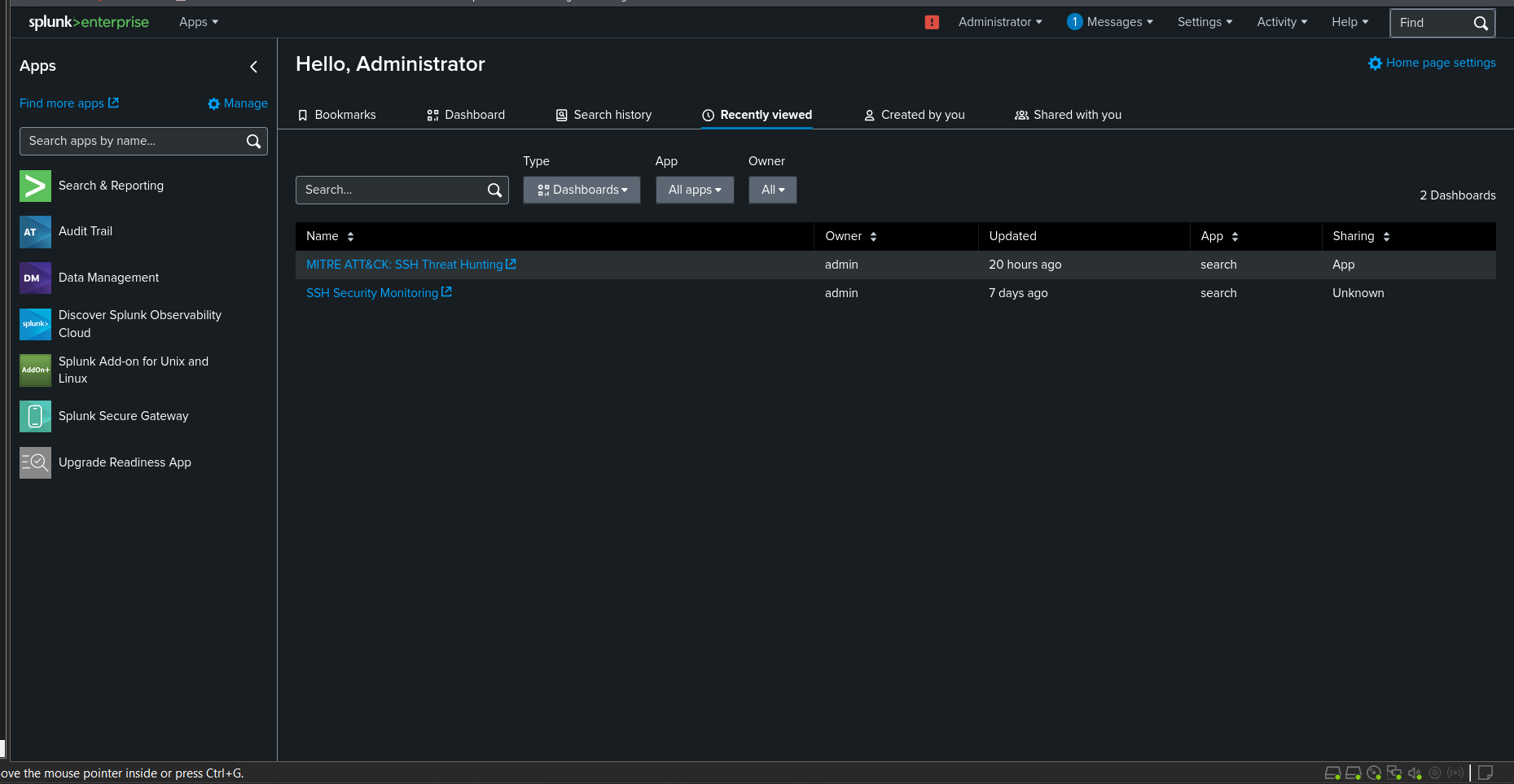Open the Apps dropdown in top bar
1514x784 pixels.
[x=199, y=22]
